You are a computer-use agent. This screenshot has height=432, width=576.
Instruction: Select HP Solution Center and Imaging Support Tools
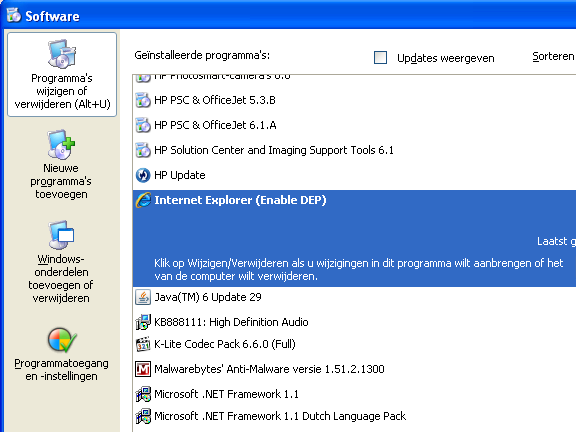[x=274, y=150]
